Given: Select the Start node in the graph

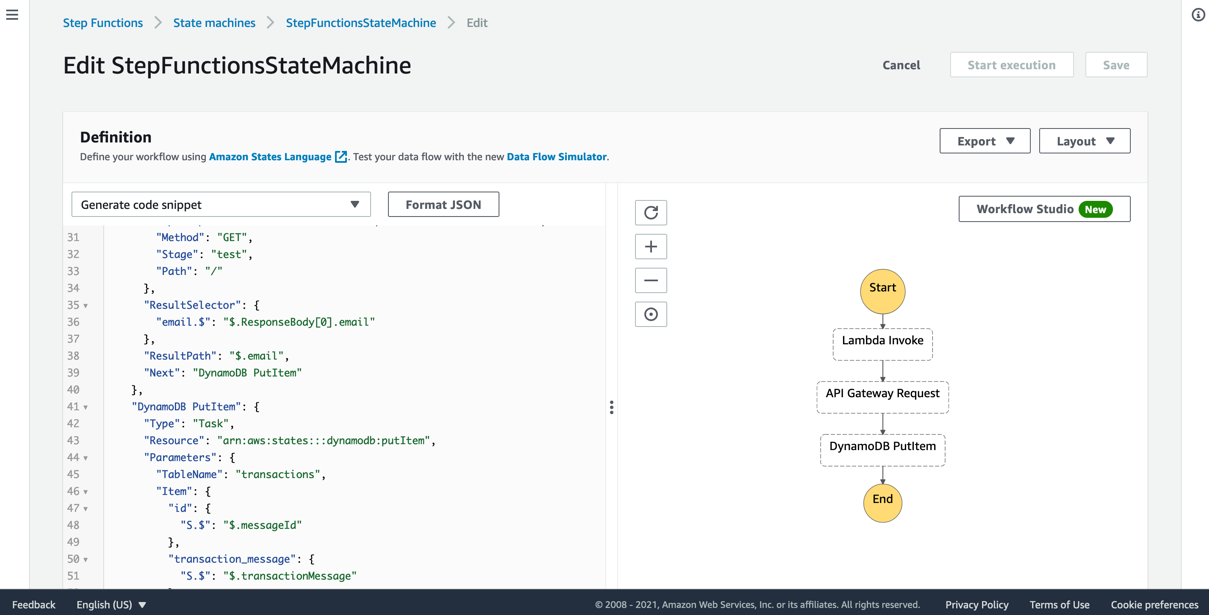Looking at the screenshot, I should [883, 291].
